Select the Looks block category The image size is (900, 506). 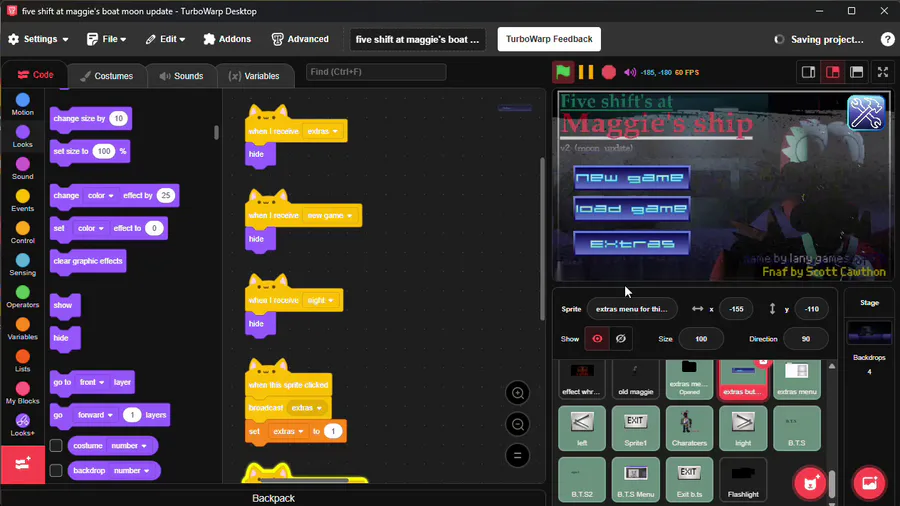pyautogui.click(x=22, y=137)
